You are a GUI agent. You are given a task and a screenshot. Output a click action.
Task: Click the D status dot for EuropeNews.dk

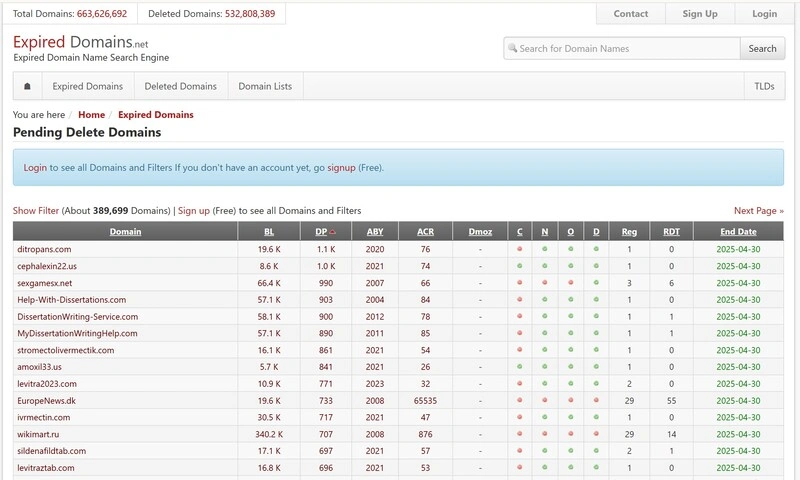pyautogui.click(x=596, y=400)
